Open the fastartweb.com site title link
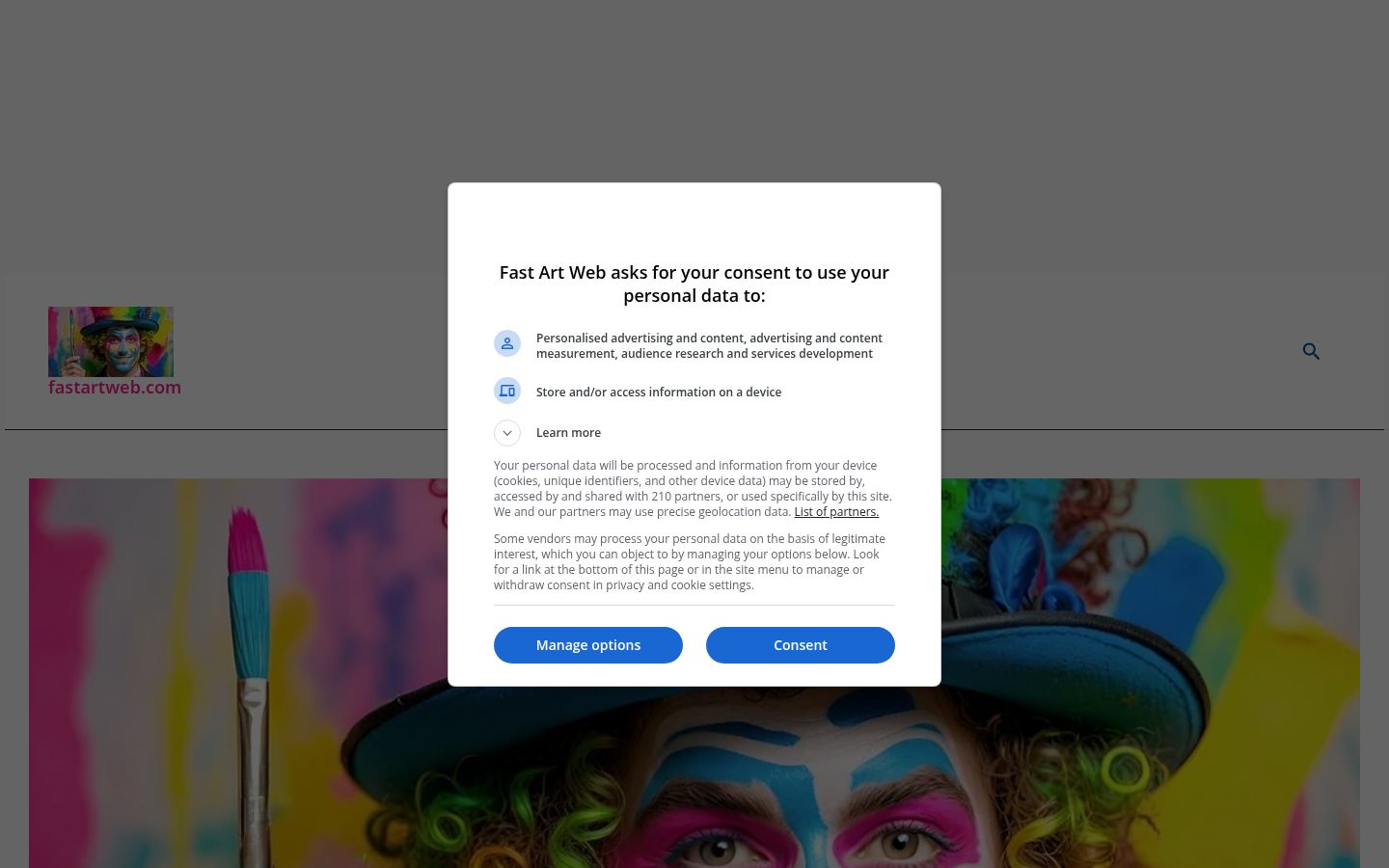 click(x=115, y=388)
